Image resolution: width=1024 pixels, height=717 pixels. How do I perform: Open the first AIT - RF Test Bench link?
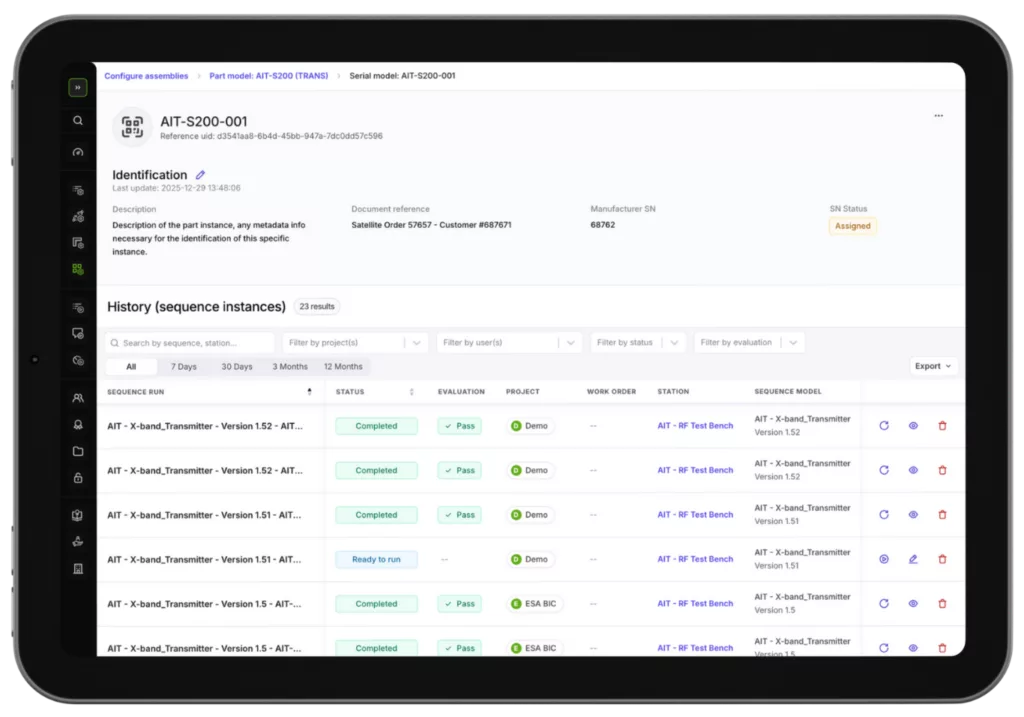pos(695,426)
